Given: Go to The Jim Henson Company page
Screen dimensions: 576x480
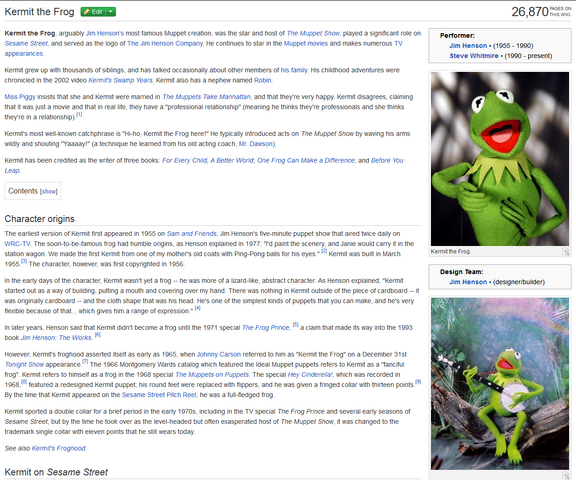Looking at the screenshot, I should pos(165,43).
